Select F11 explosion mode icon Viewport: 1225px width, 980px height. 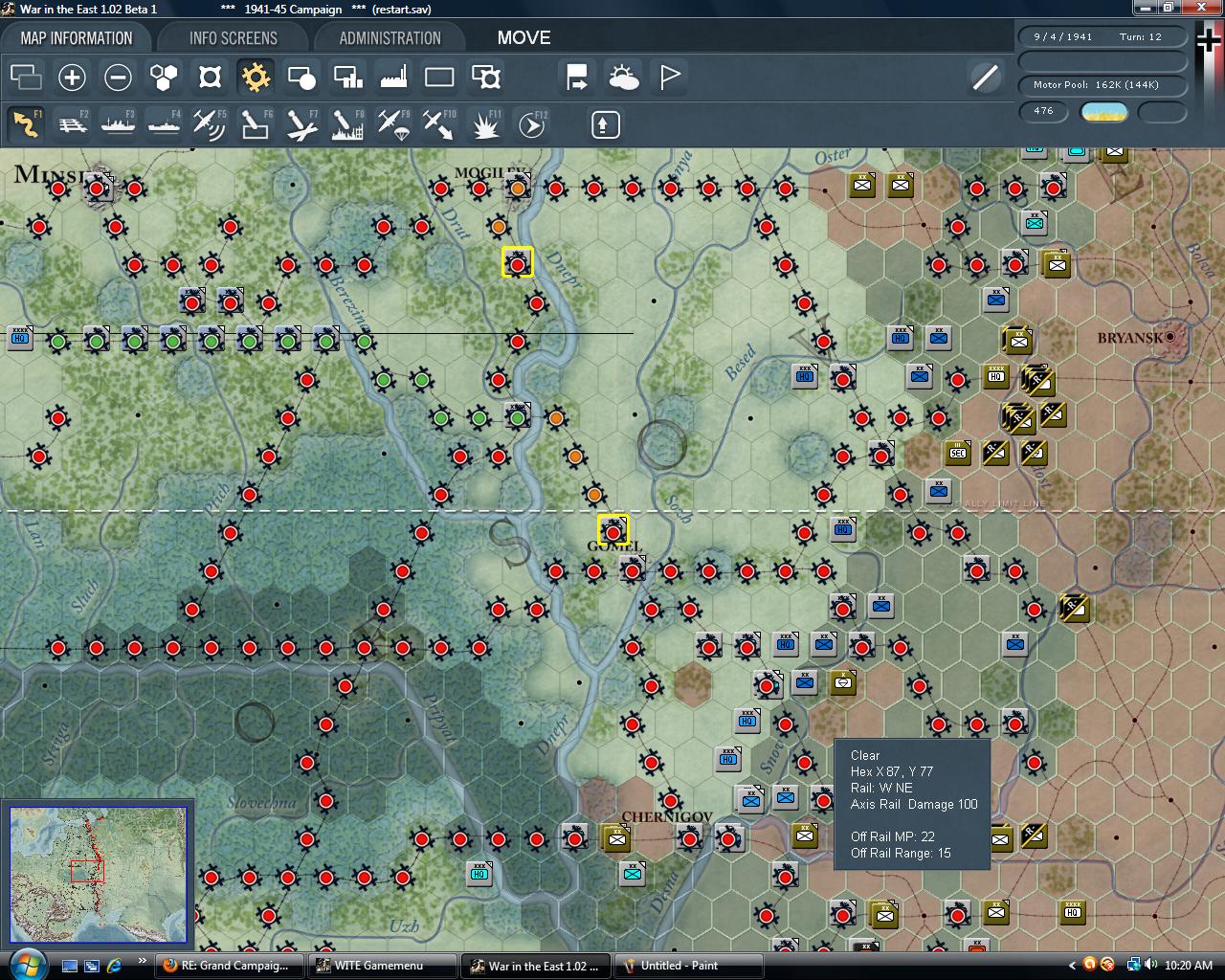point(485,124)
